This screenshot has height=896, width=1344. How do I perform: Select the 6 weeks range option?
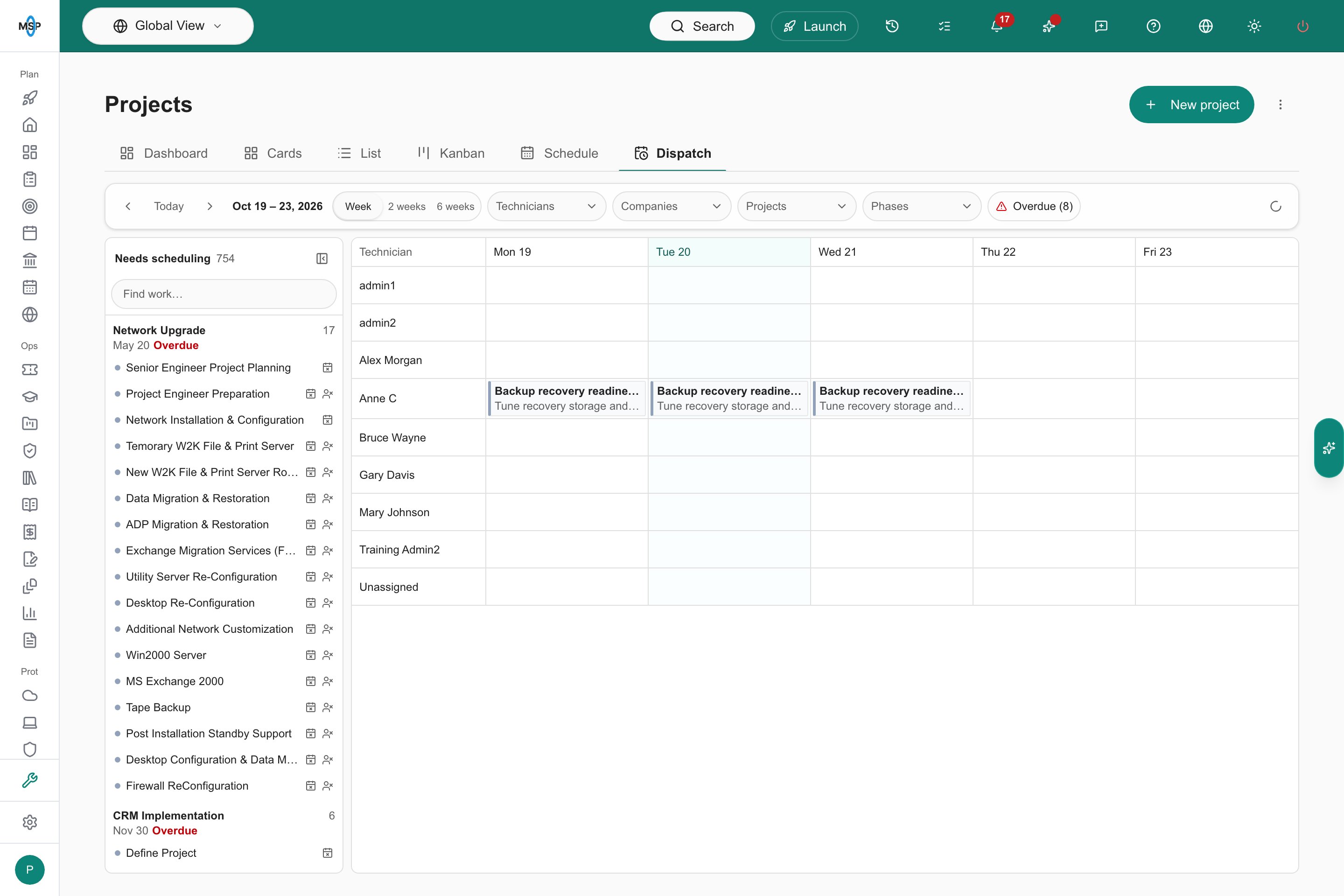(x=455, y=206)
